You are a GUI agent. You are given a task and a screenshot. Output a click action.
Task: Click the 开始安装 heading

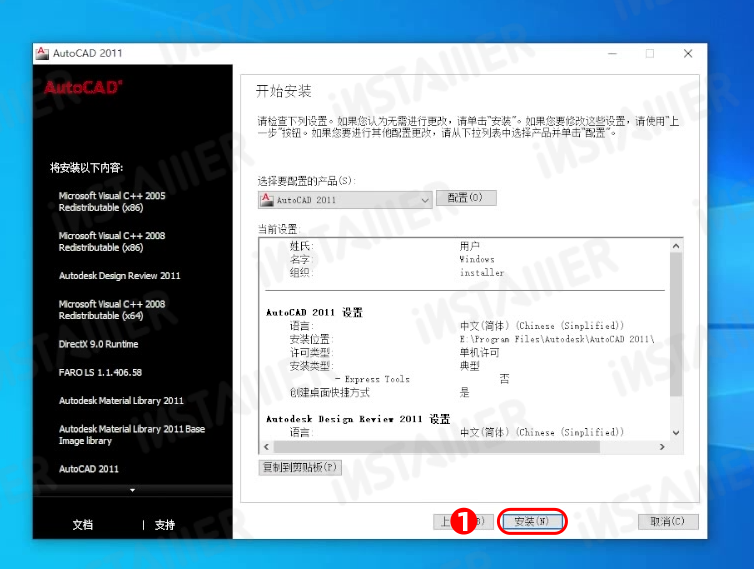point(283,91)
